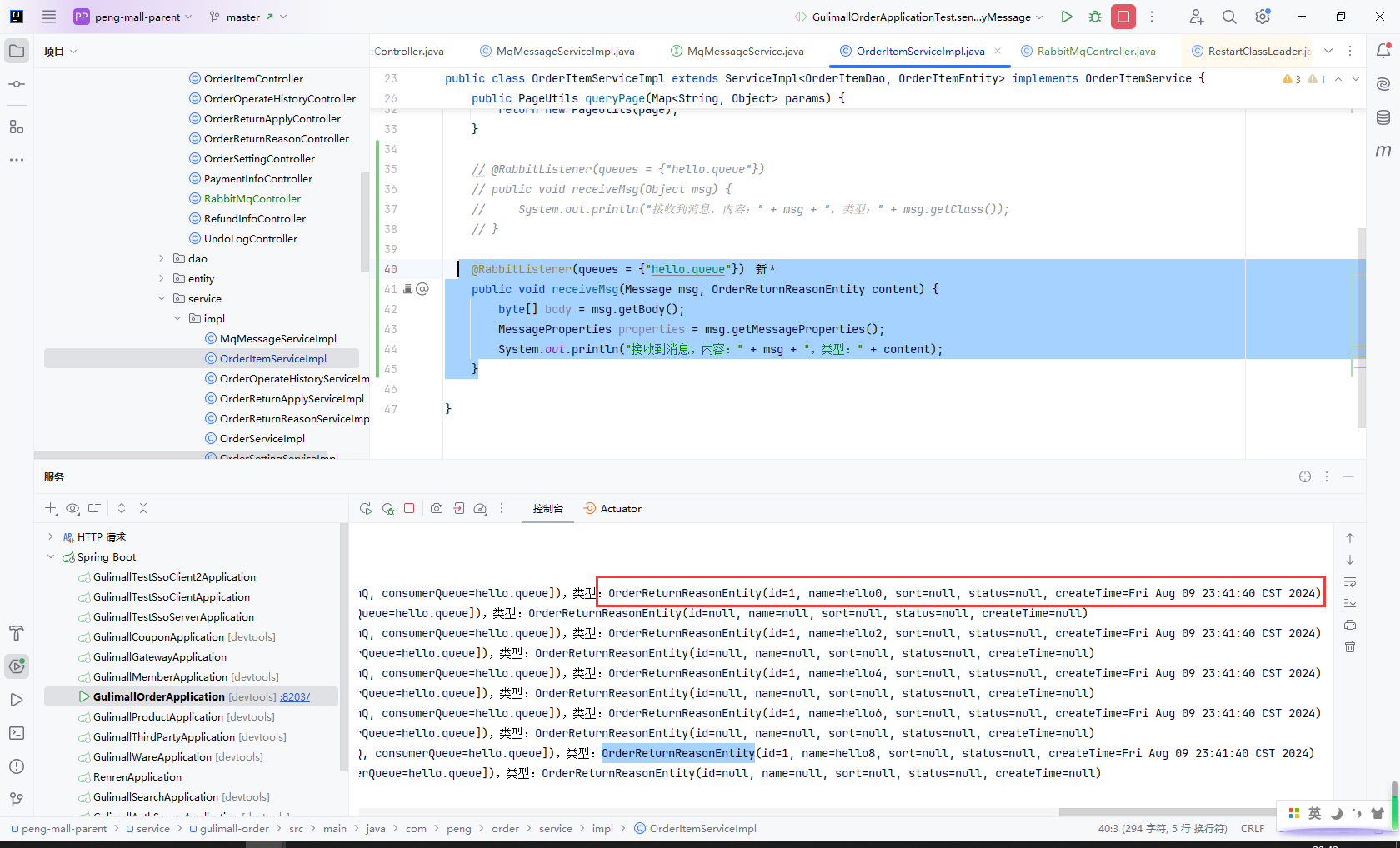
Task: Open the Build hammer tool window
Action: click(x=17, y=633)
